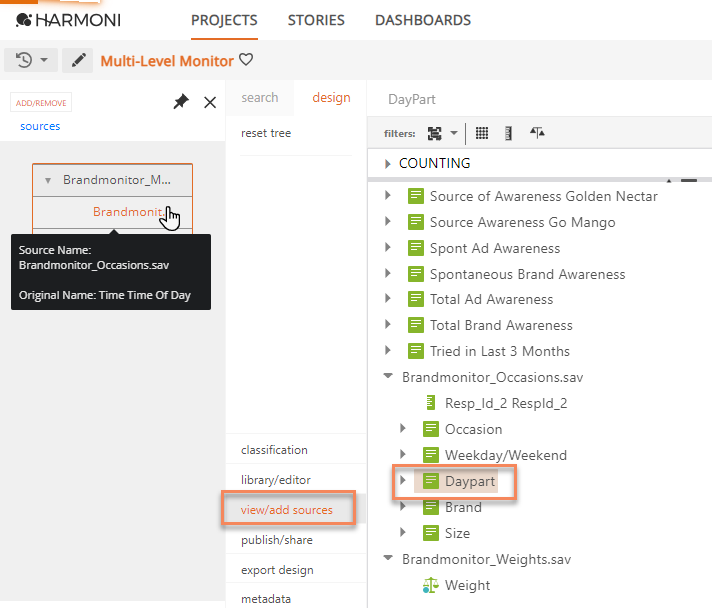Click the filters selection icon

click(x=435, y=133)
